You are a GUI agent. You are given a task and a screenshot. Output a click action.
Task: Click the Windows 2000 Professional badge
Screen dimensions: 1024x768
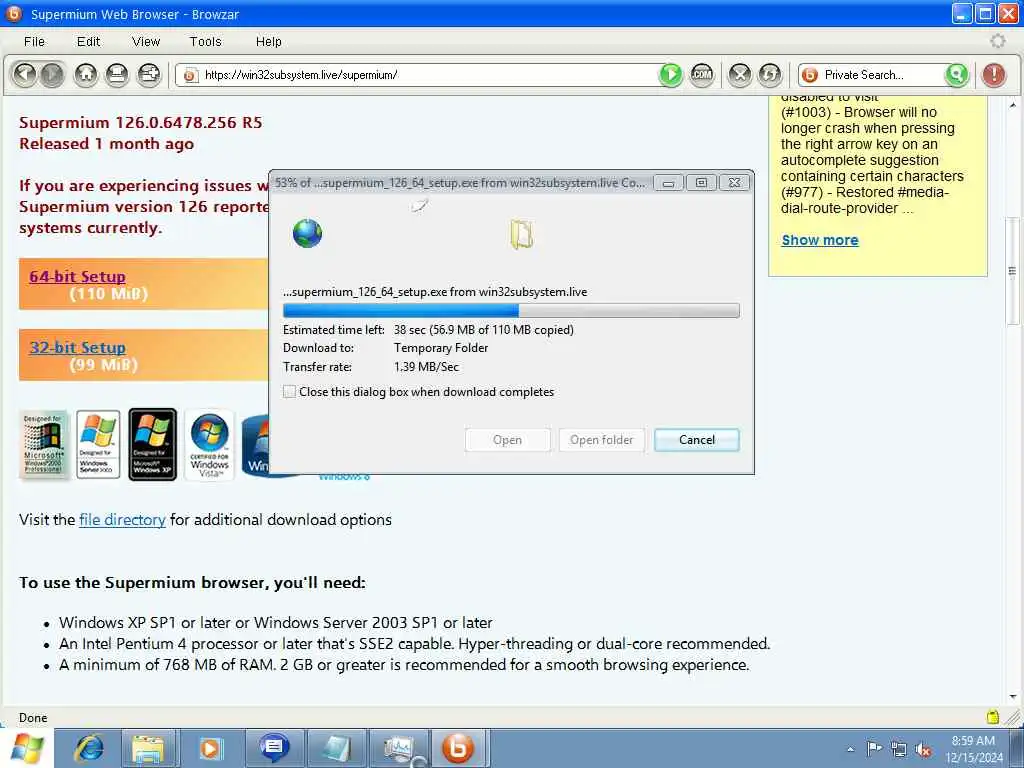(44, 445)
